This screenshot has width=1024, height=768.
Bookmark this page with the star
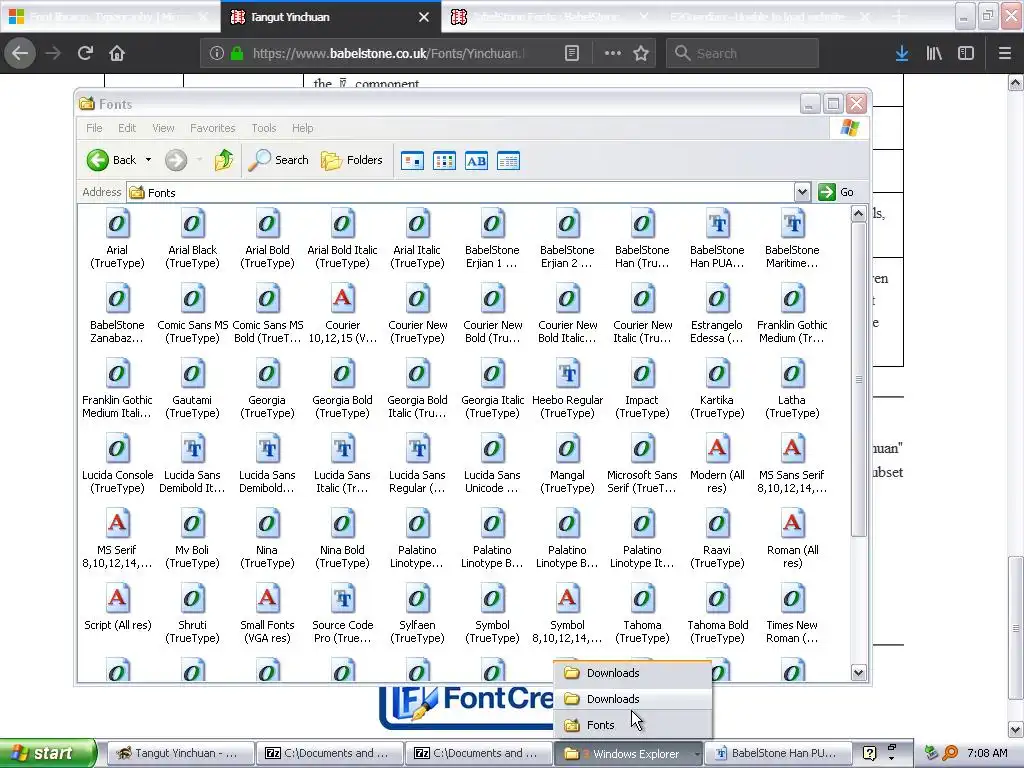(x=641, y=53)
